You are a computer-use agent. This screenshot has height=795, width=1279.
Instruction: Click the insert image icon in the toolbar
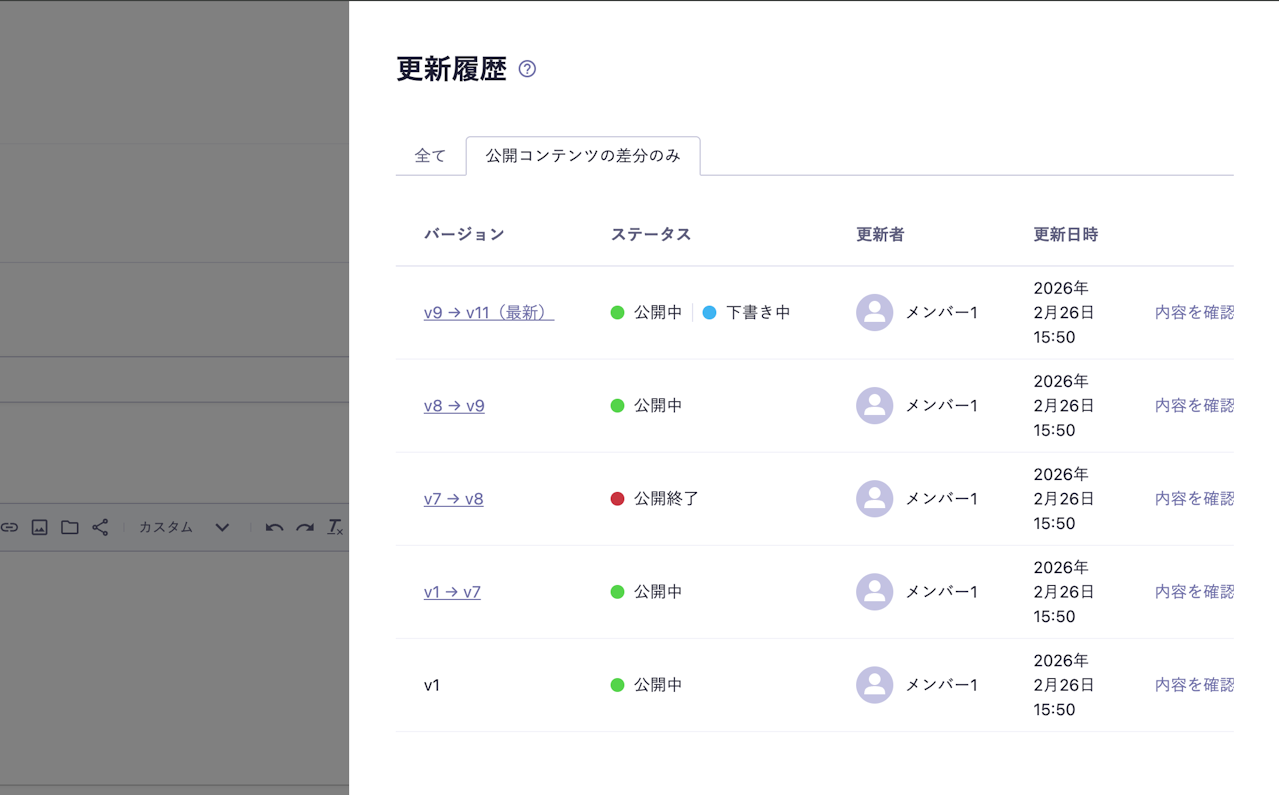tap(40, 527)
